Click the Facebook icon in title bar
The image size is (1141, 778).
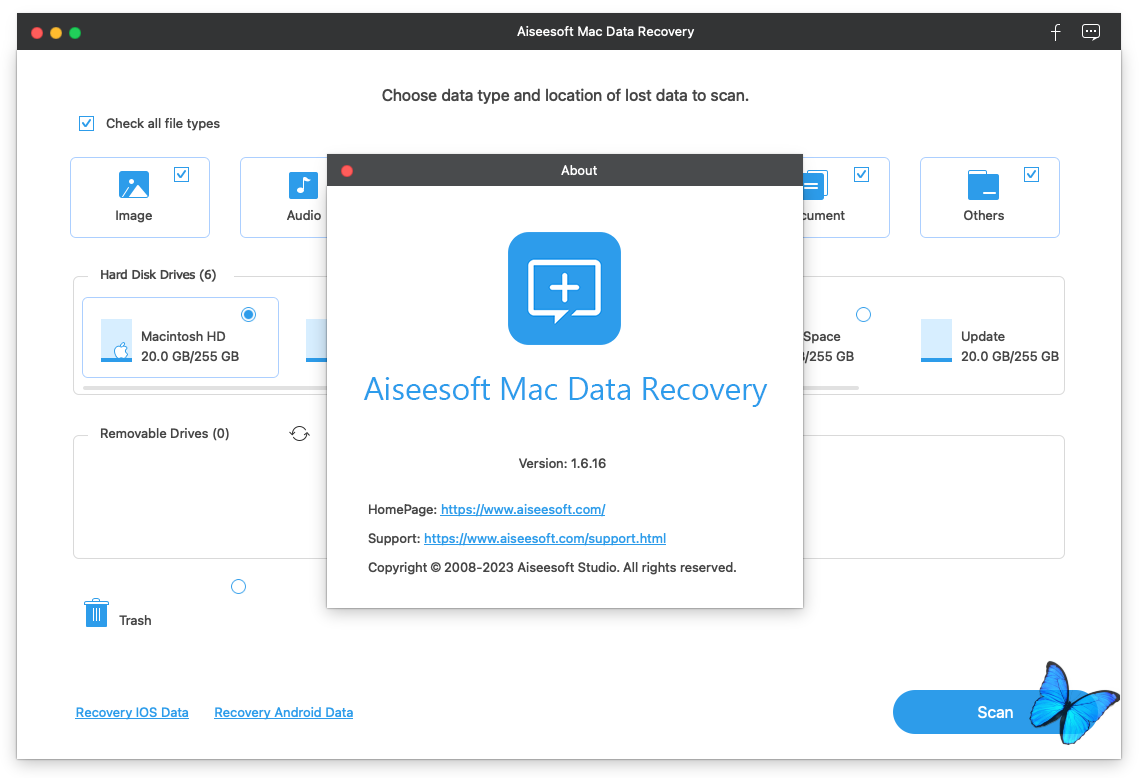[x=1055, y=32]
